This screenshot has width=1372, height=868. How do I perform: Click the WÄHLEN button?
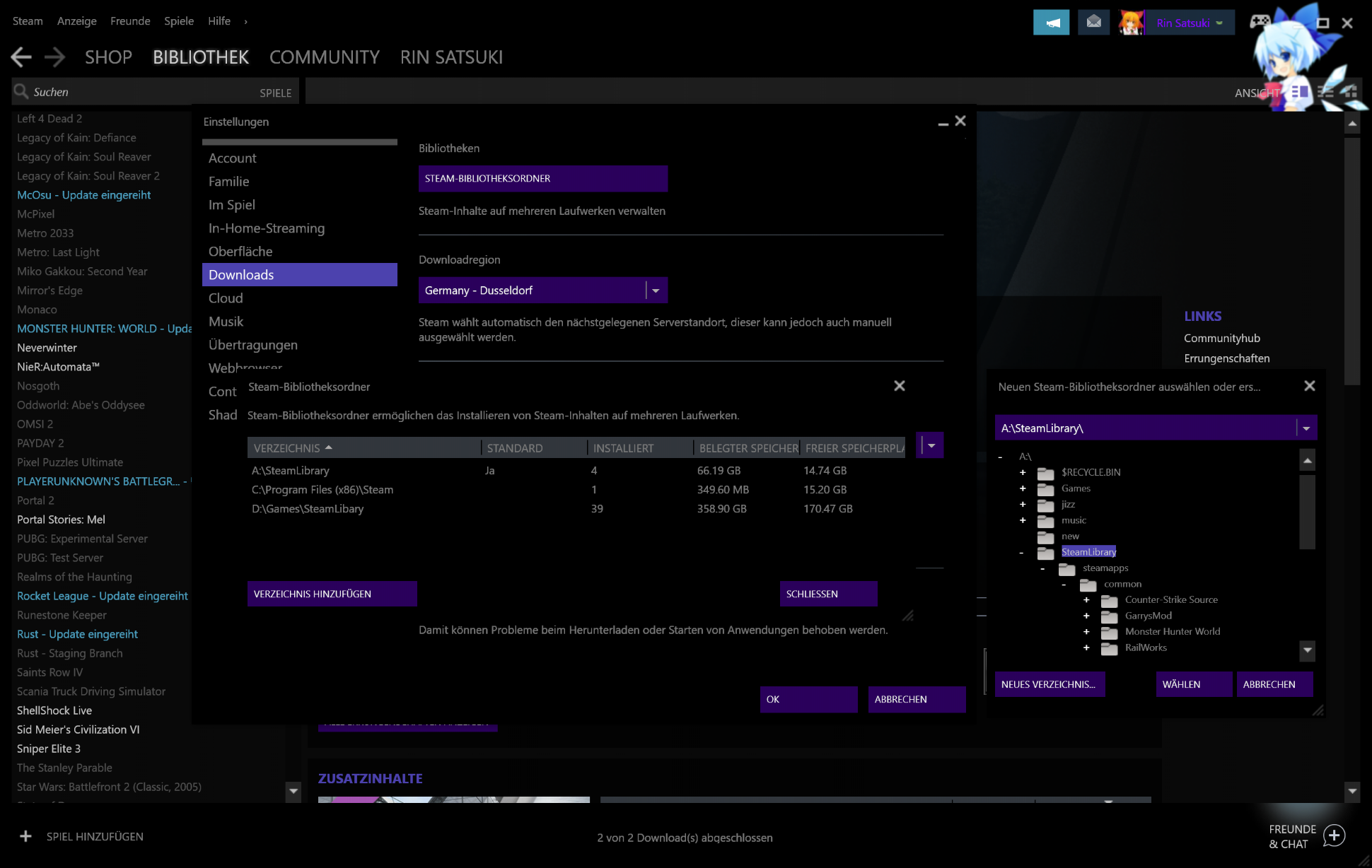1194,684
